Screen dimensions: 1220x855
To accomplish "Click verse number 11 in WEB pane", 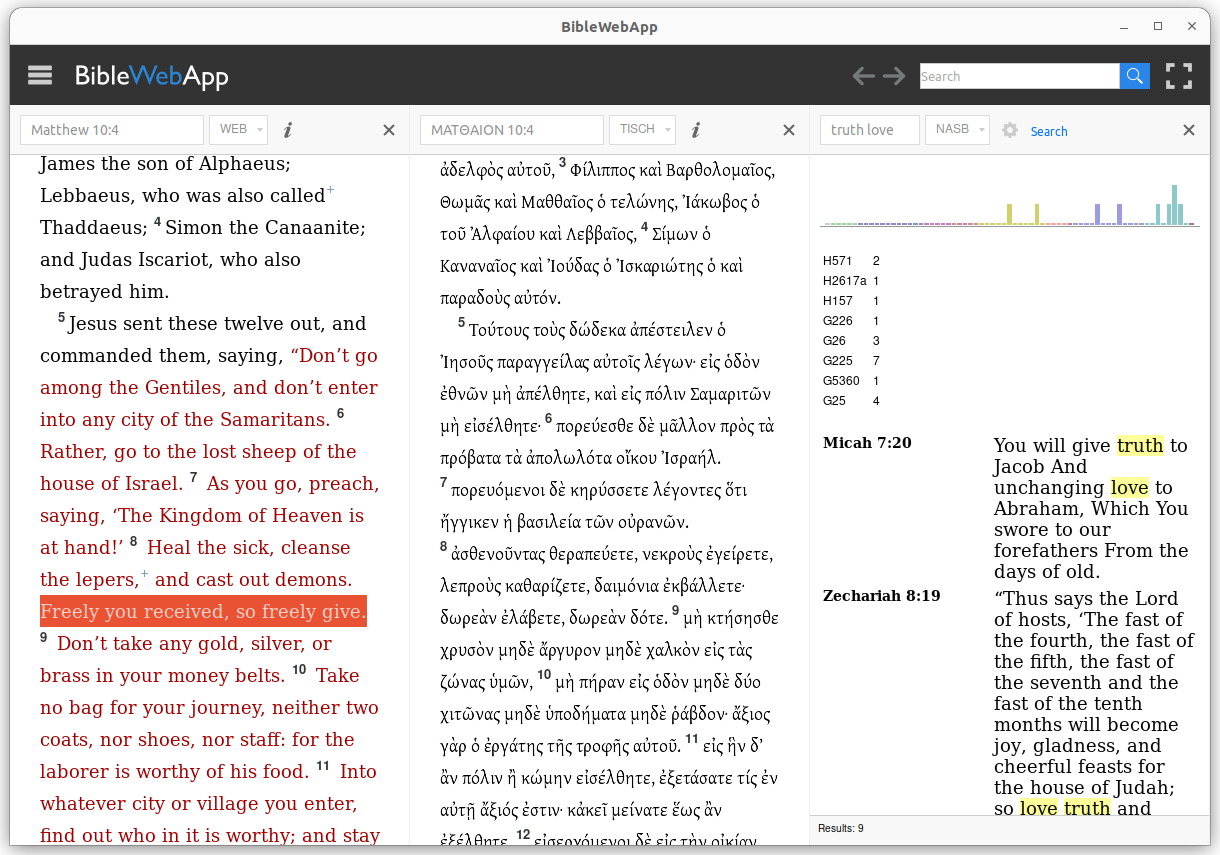I will 323,766.
